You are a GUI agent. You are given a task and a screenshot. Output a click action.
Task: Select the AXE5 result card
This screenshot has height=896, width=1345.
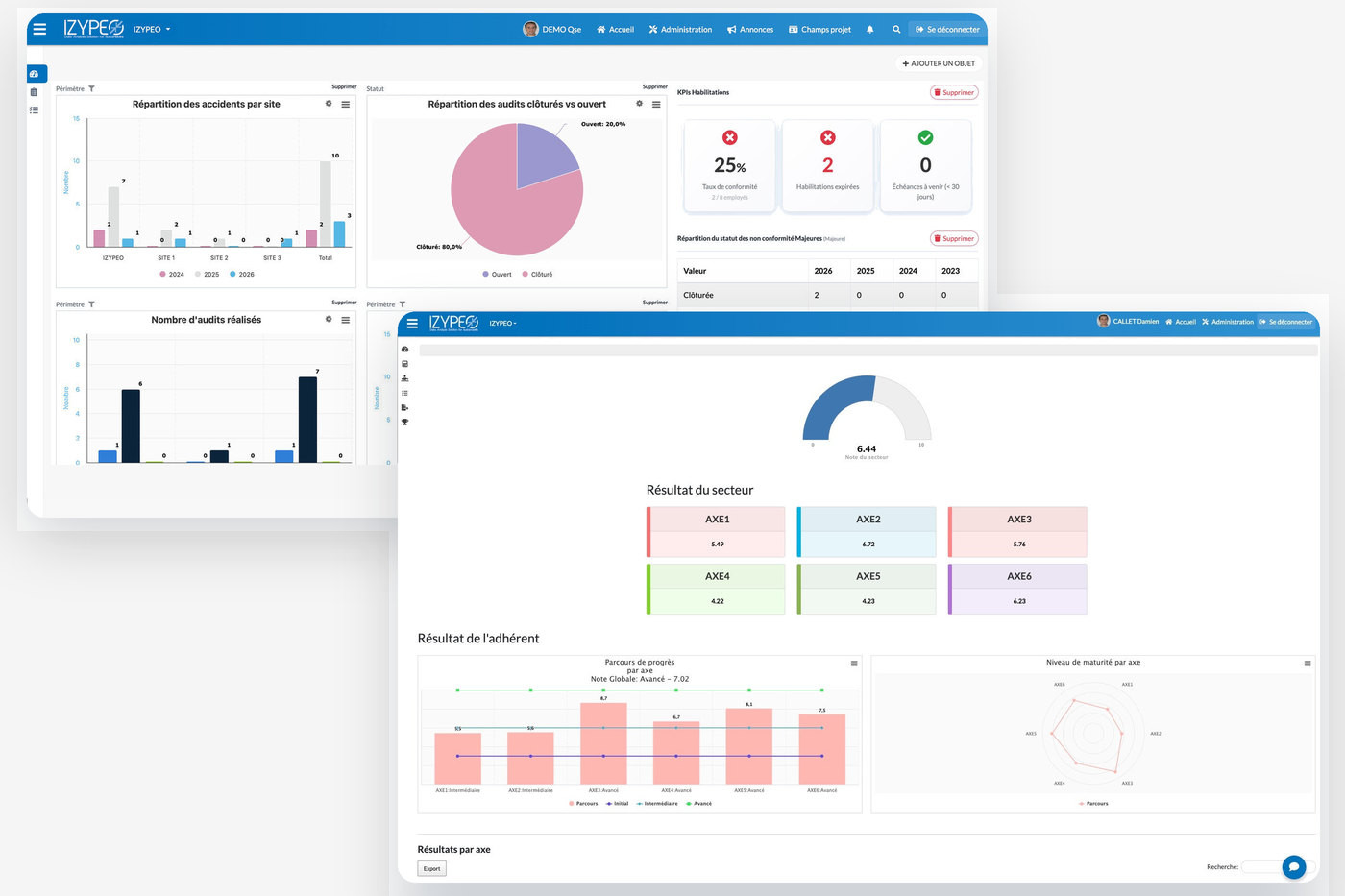coord(868,589)
